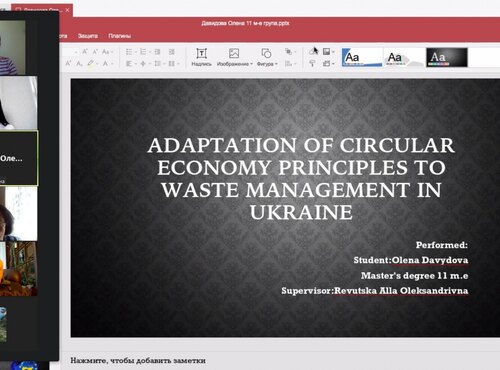This screenshot has width=500, height=370.
Task: Click the Фигура shapes icon
Action: [x=266, y=53]
